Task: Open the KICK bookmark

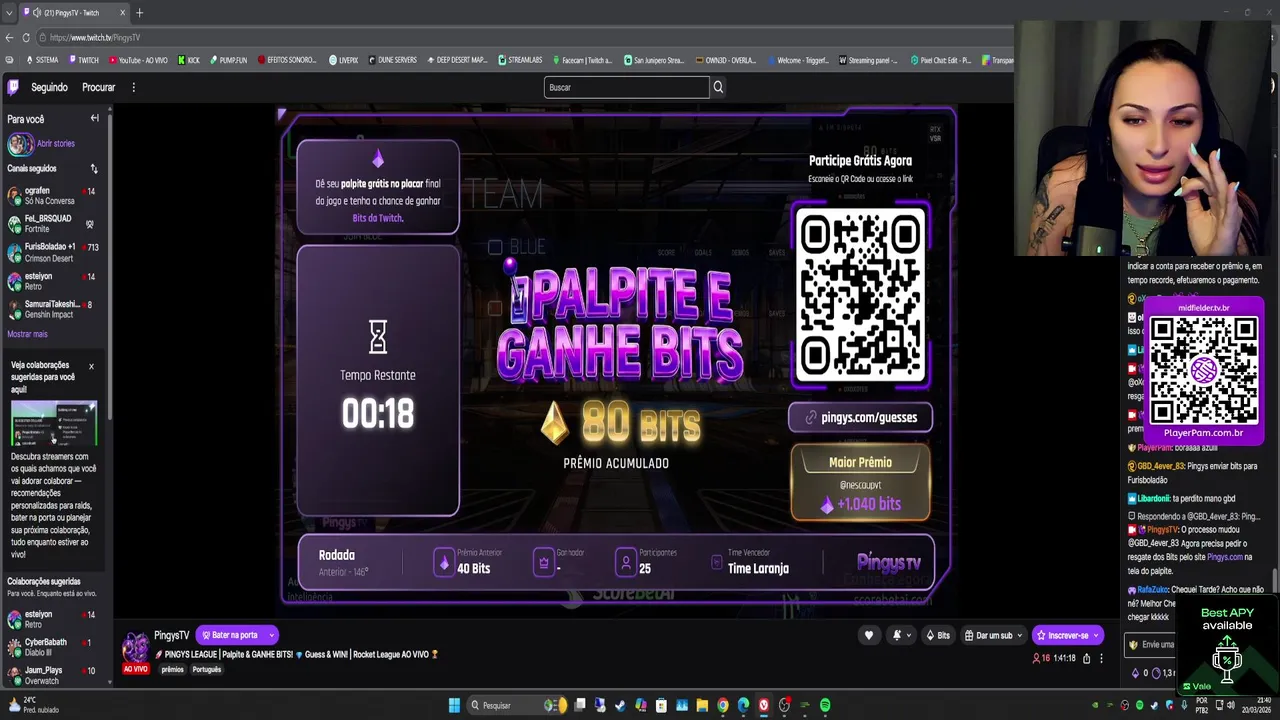Action: coord(188,60)
